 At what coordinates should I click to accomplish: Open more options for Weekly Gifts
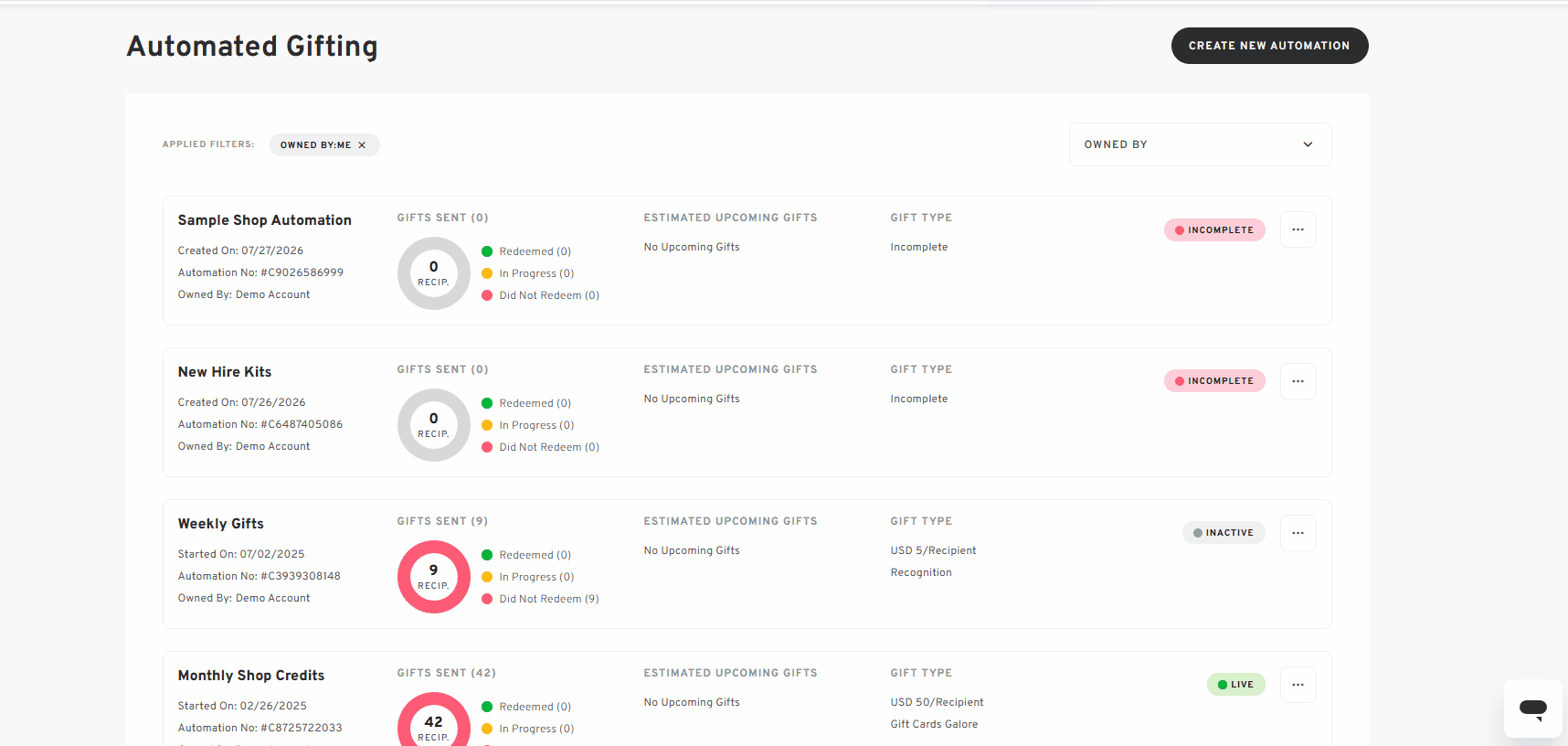pos(1298,533)
